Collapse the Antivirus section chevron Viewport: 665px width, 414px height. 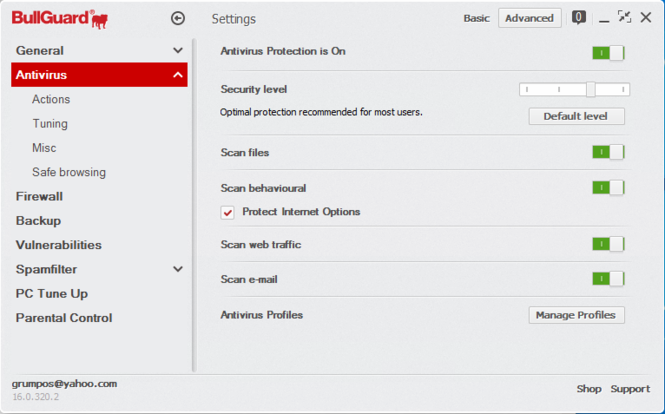pyautogui.click(x=178, y=75)
